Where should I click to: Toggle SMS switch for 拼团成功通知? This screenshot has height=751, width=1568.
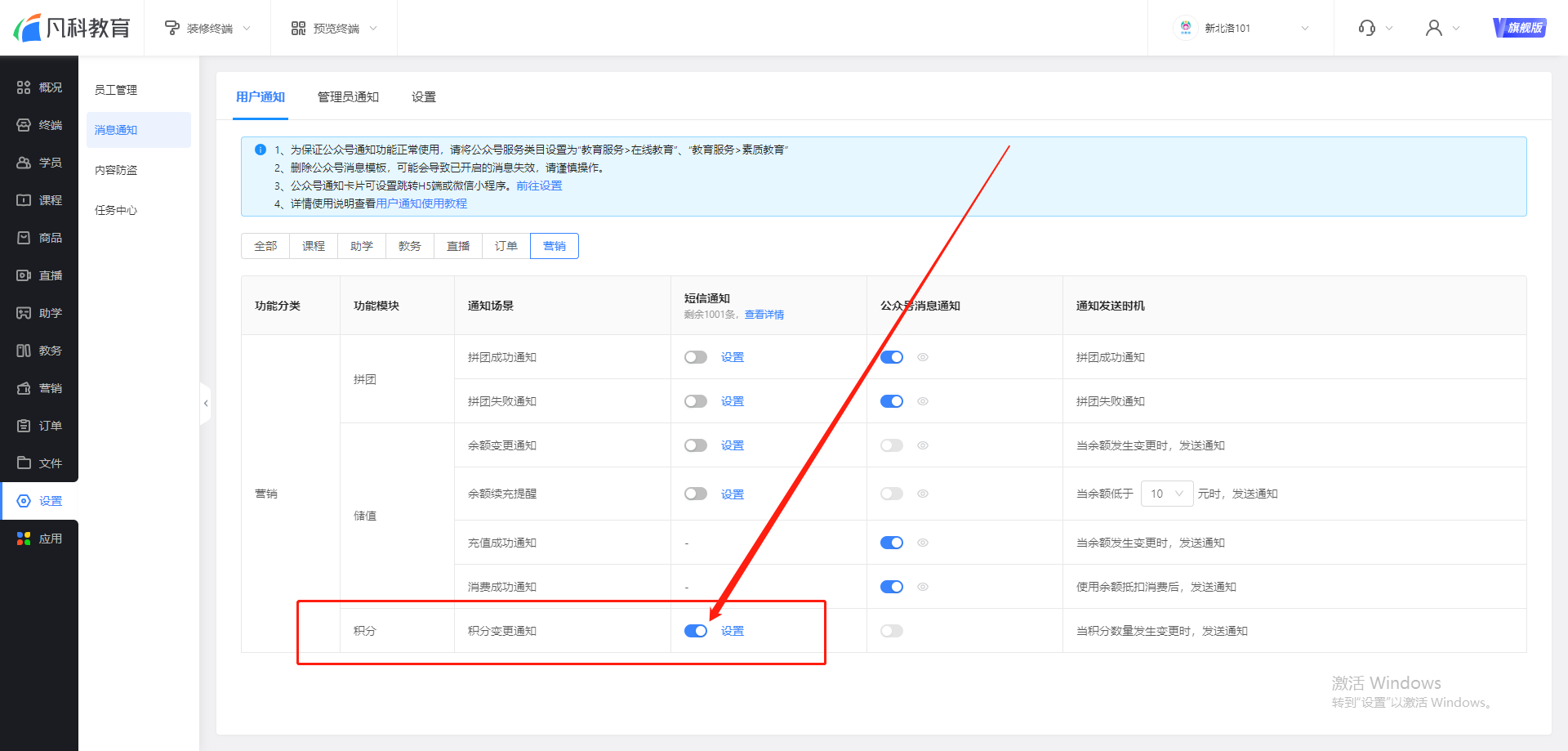[696, 357]
